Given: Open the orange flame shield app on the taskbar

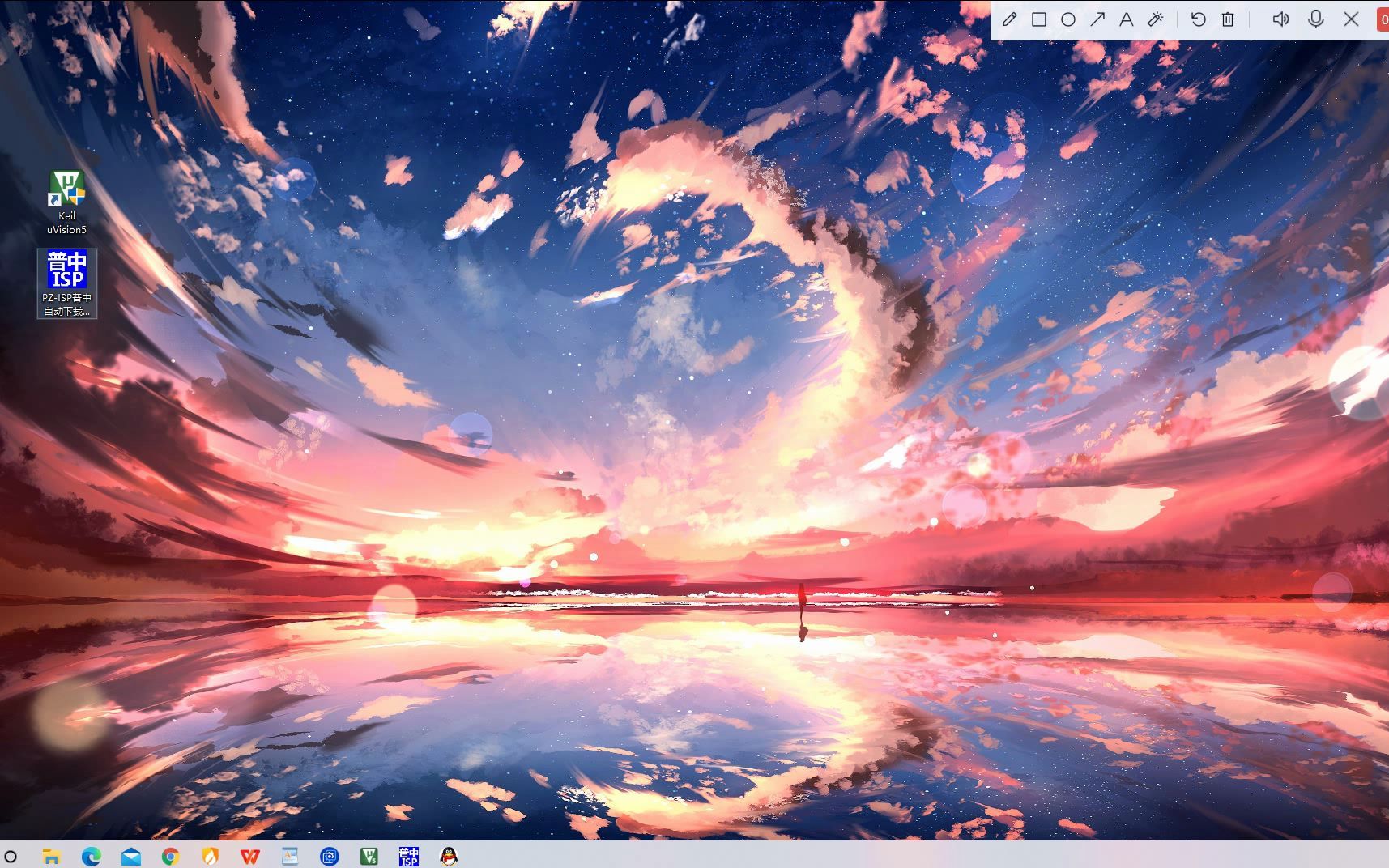Looking at the screenshot, I should (210, 856).
